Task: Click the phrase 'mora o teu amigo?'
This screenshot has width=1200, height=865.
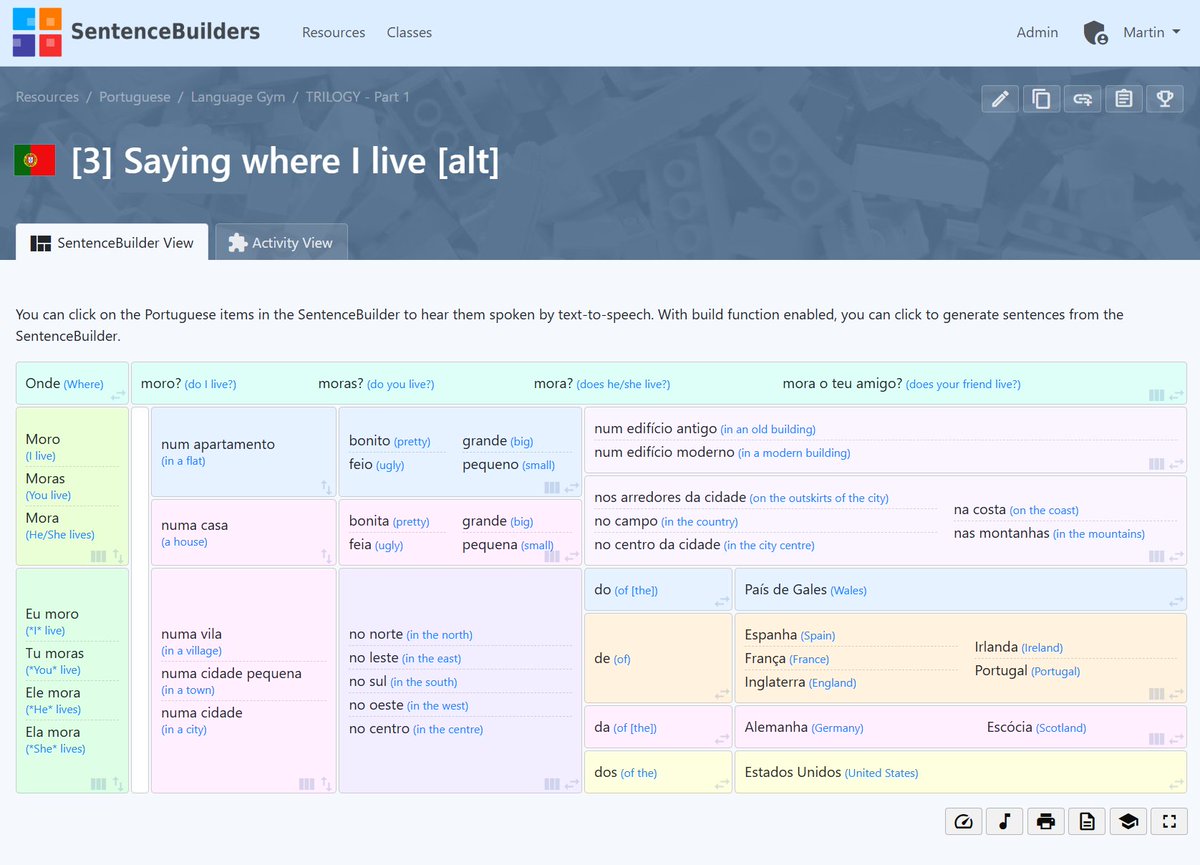Action: [842, 384]
